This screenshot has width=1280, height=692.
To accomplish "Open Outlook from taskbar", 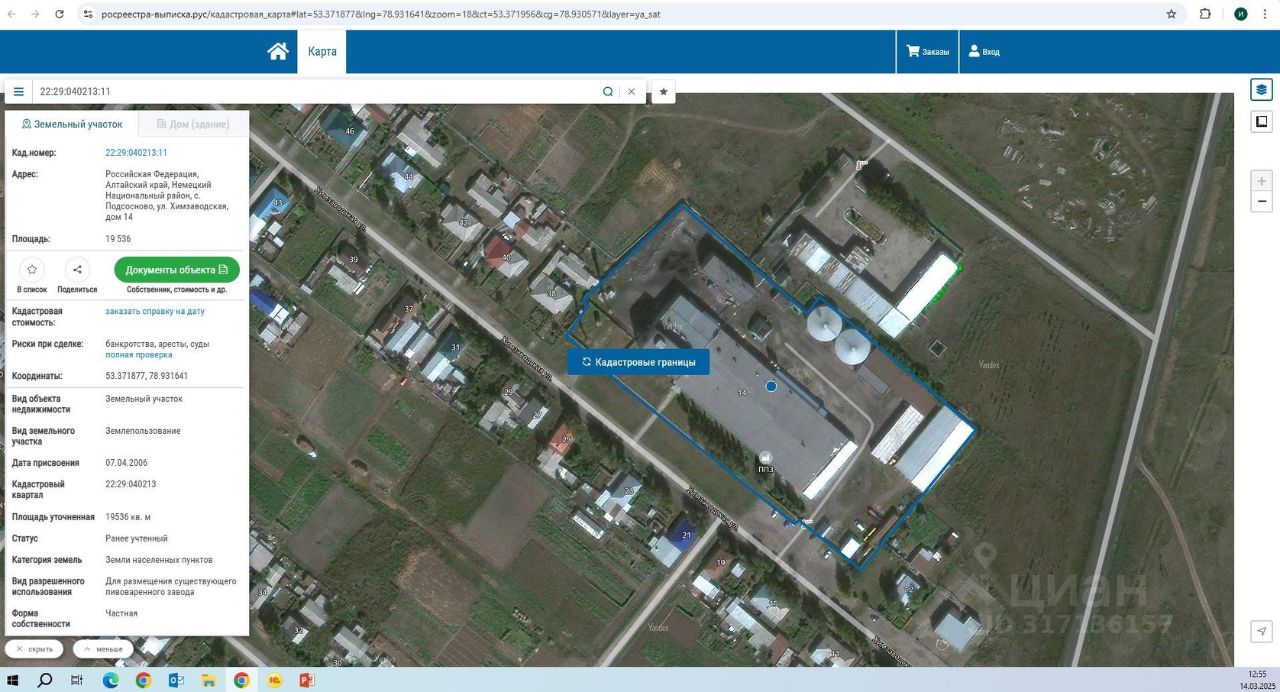I will 176,680.
